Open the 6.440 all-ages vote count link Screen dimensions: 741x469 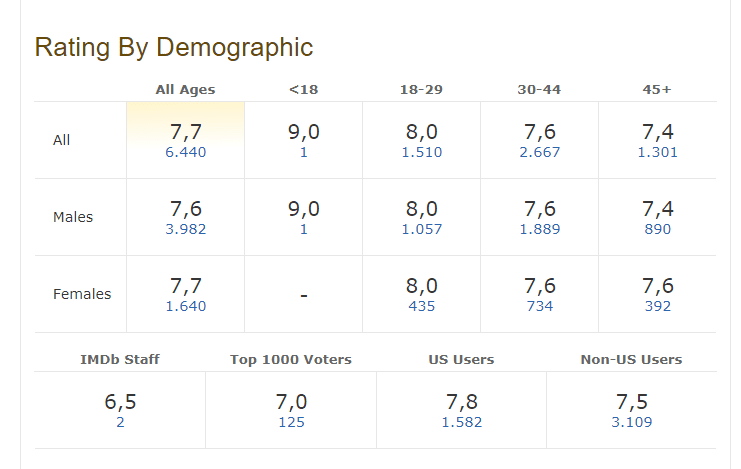tap(186, 152)
